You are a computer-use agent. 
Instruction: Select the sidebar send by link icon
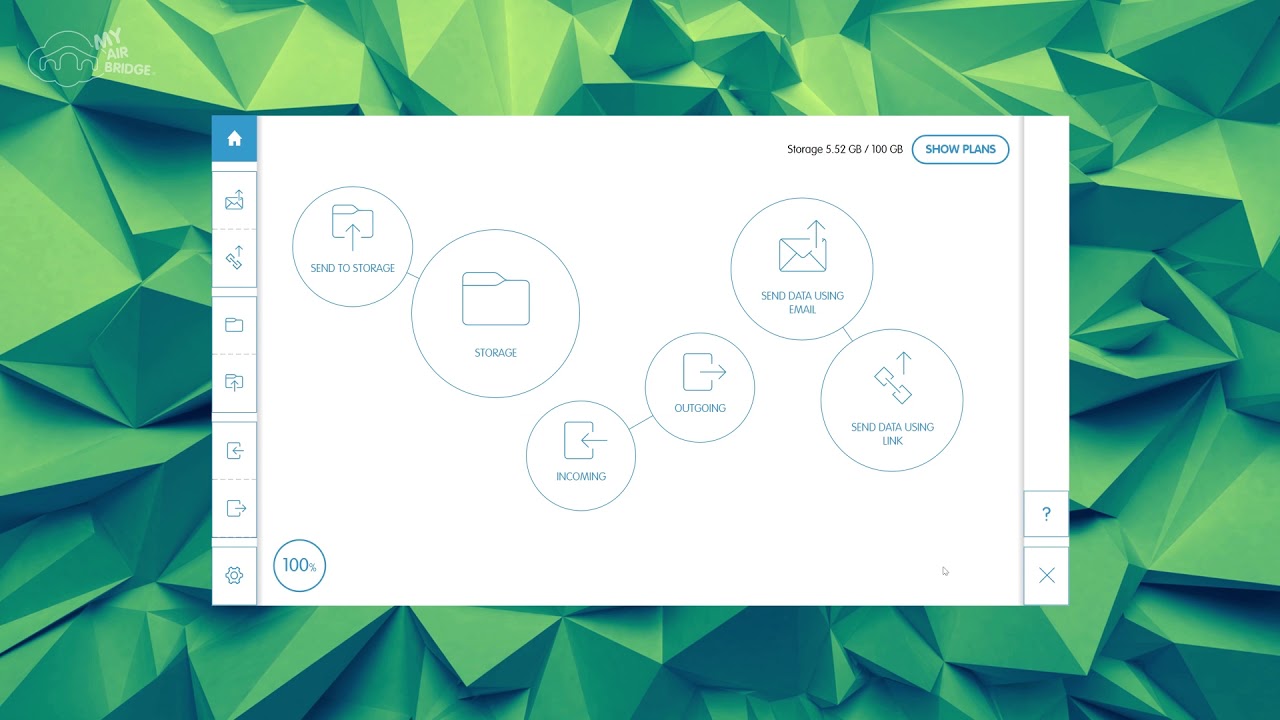(234, 259)
